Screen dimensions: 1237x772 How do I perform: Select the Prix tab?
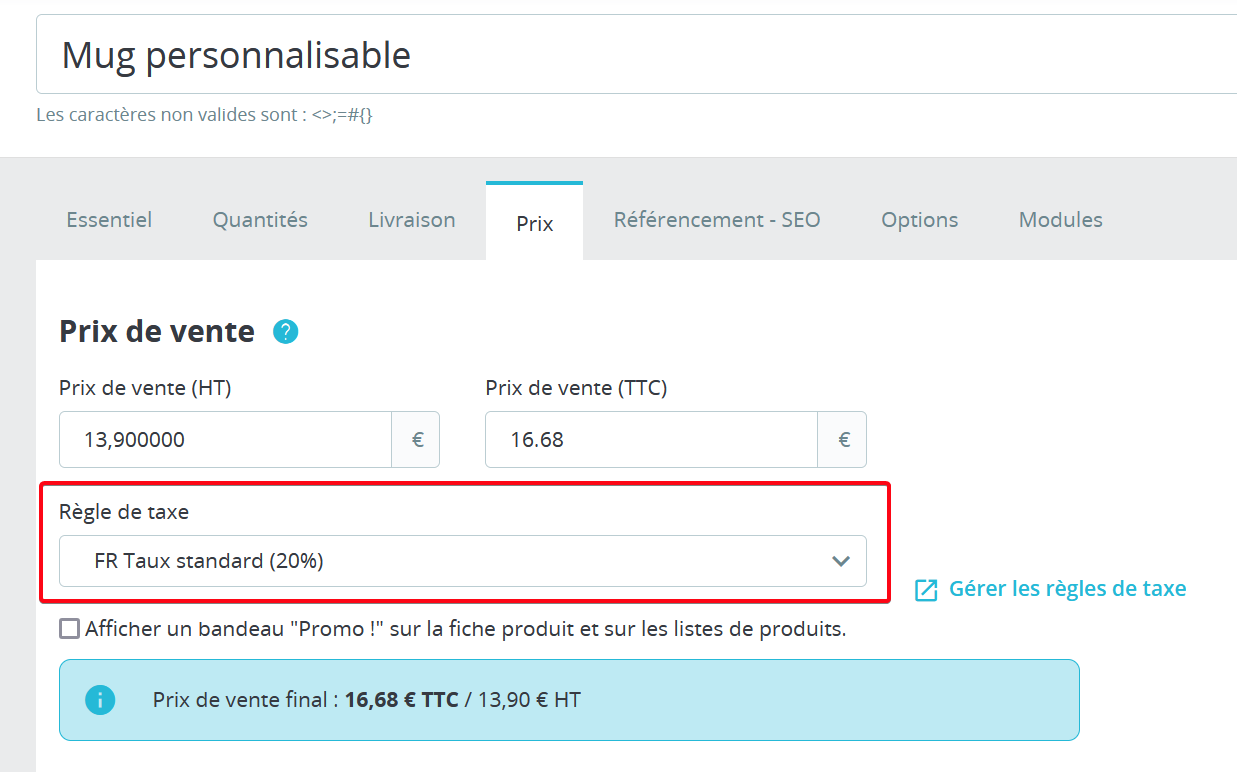coord(535,223)
